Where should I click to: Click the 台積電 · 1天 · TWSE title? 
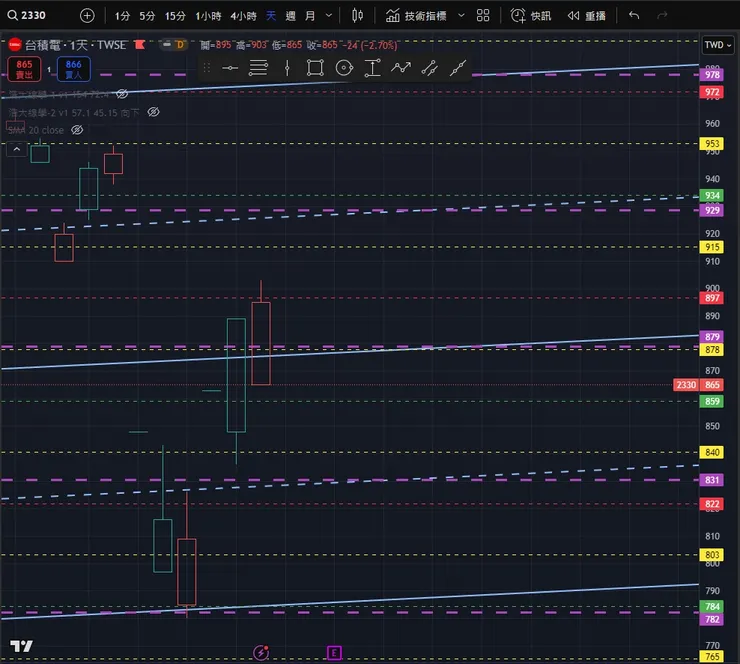(x=76, y=45)
